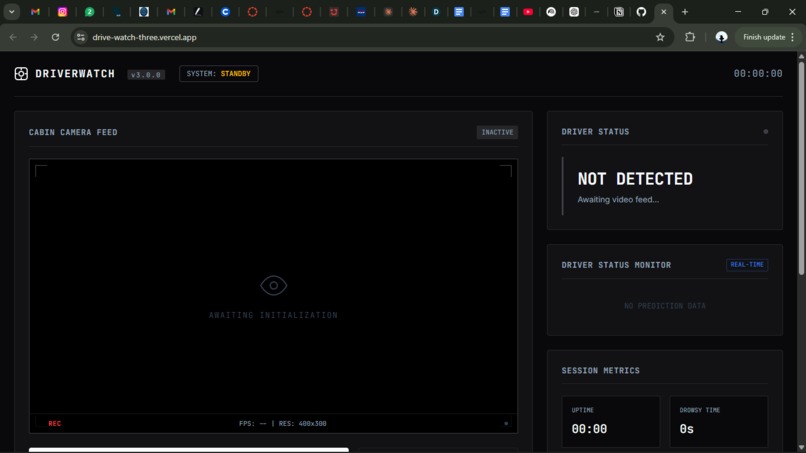
Task: Open the Notion tab
Action: [619, 12]
